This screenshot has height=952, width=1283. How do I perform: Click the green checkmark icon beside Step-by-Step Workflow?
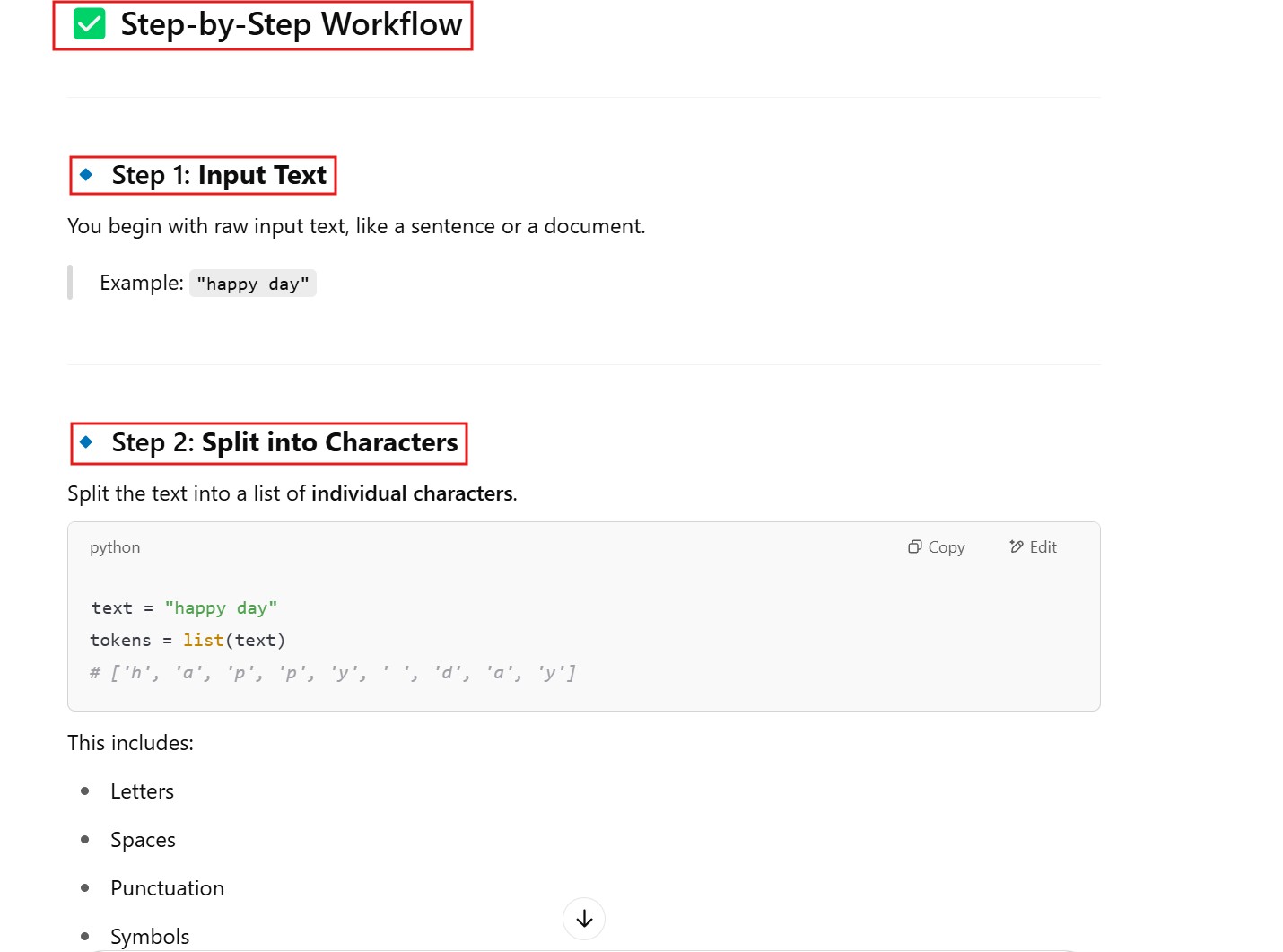90,24
